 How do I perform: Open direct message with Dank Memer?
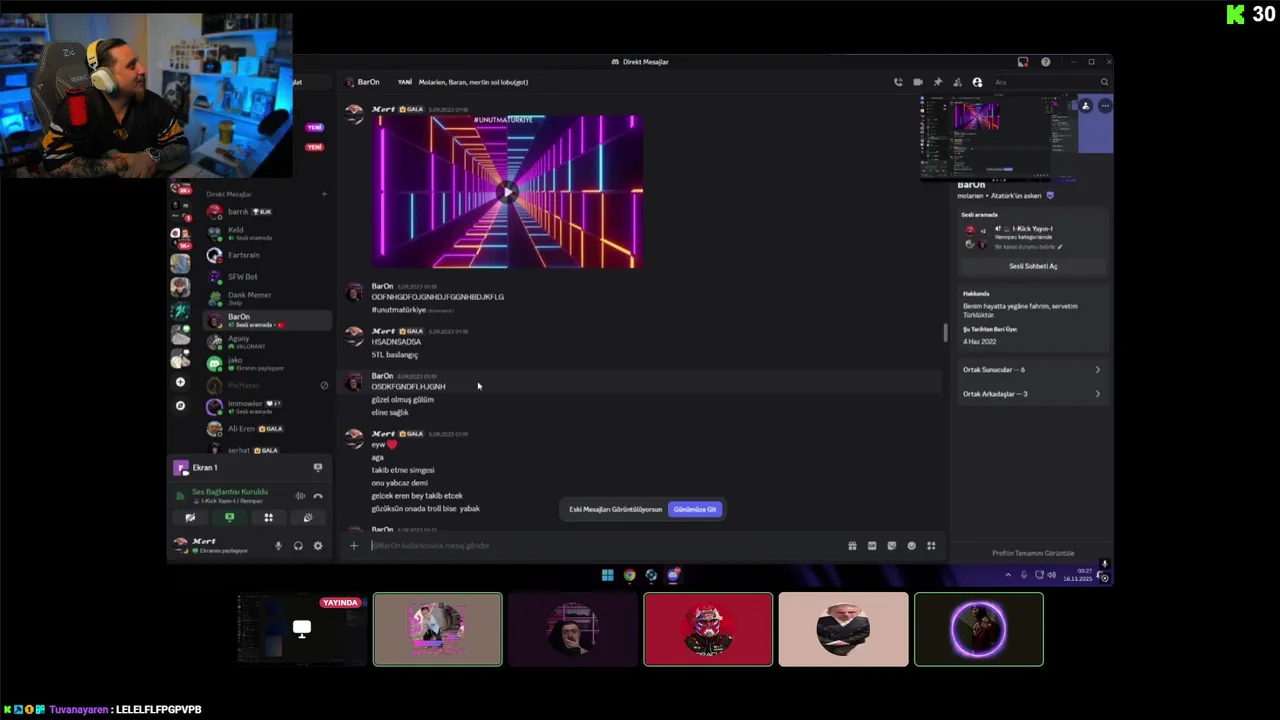pyautogui.click(x=268, y=298)
